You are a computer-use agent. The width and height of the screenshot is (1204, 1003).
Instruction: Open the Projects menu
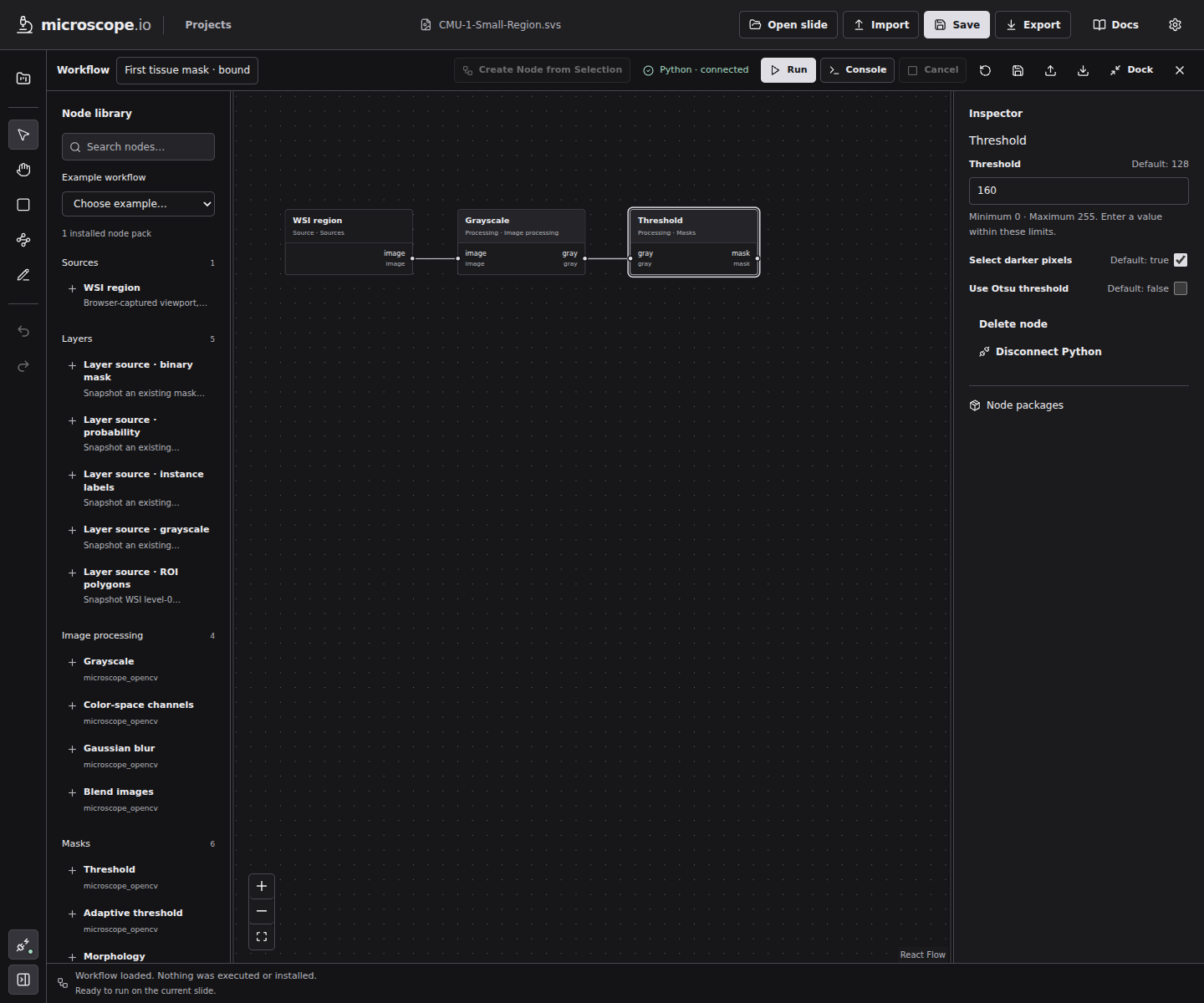coord(208,25)
